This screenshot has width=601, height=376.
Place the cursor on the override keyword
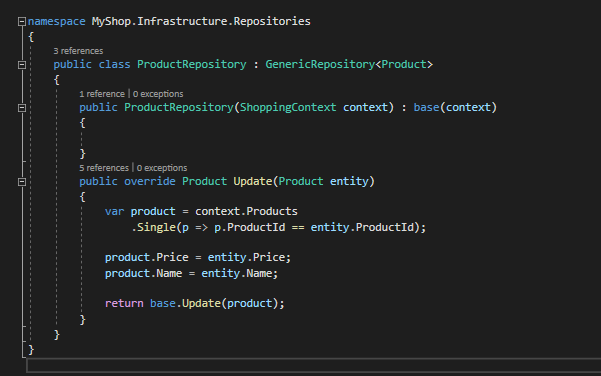(x=150, y=181)
